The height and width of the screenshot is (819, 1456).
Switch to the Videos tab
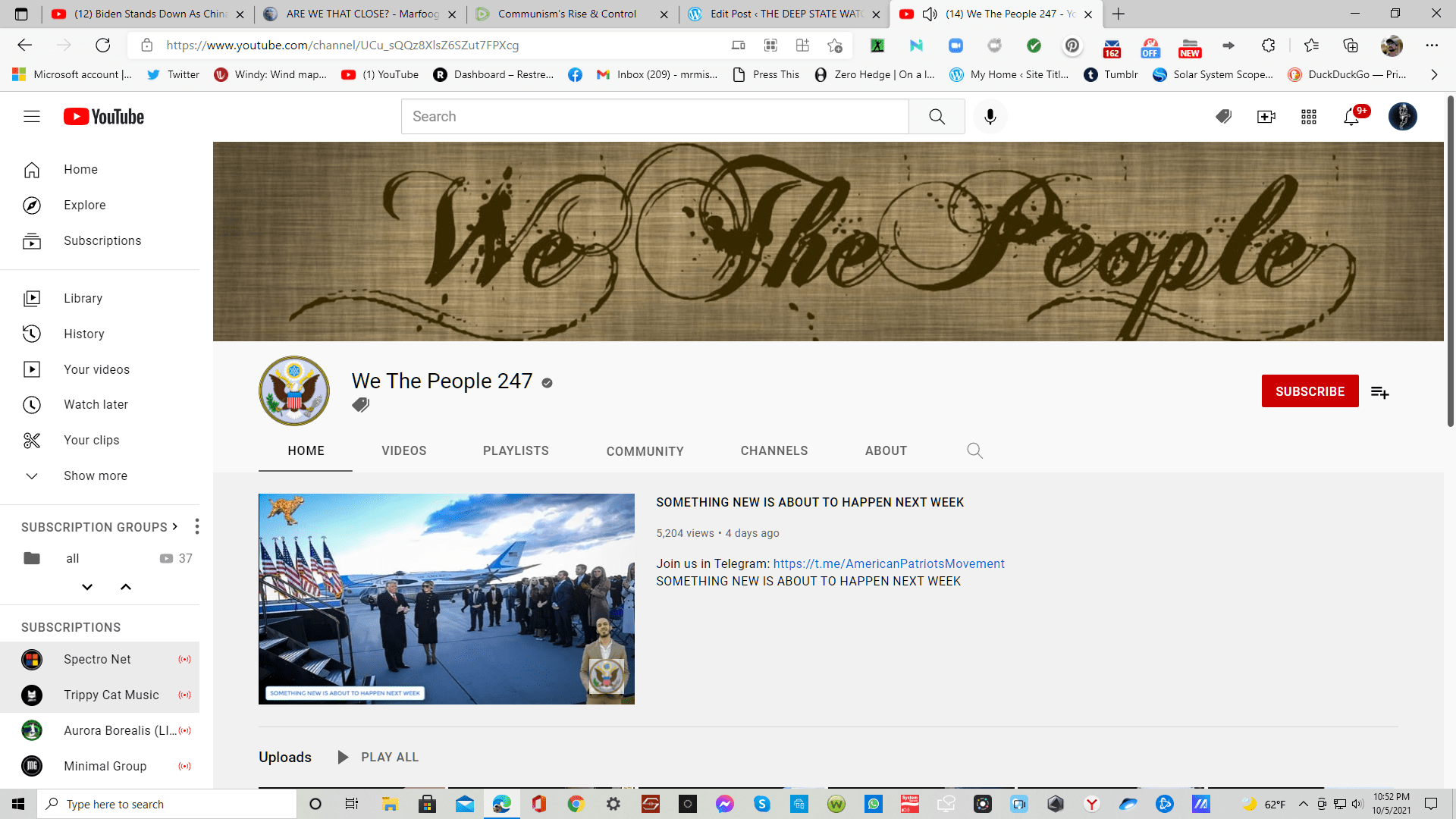(403, 451)
